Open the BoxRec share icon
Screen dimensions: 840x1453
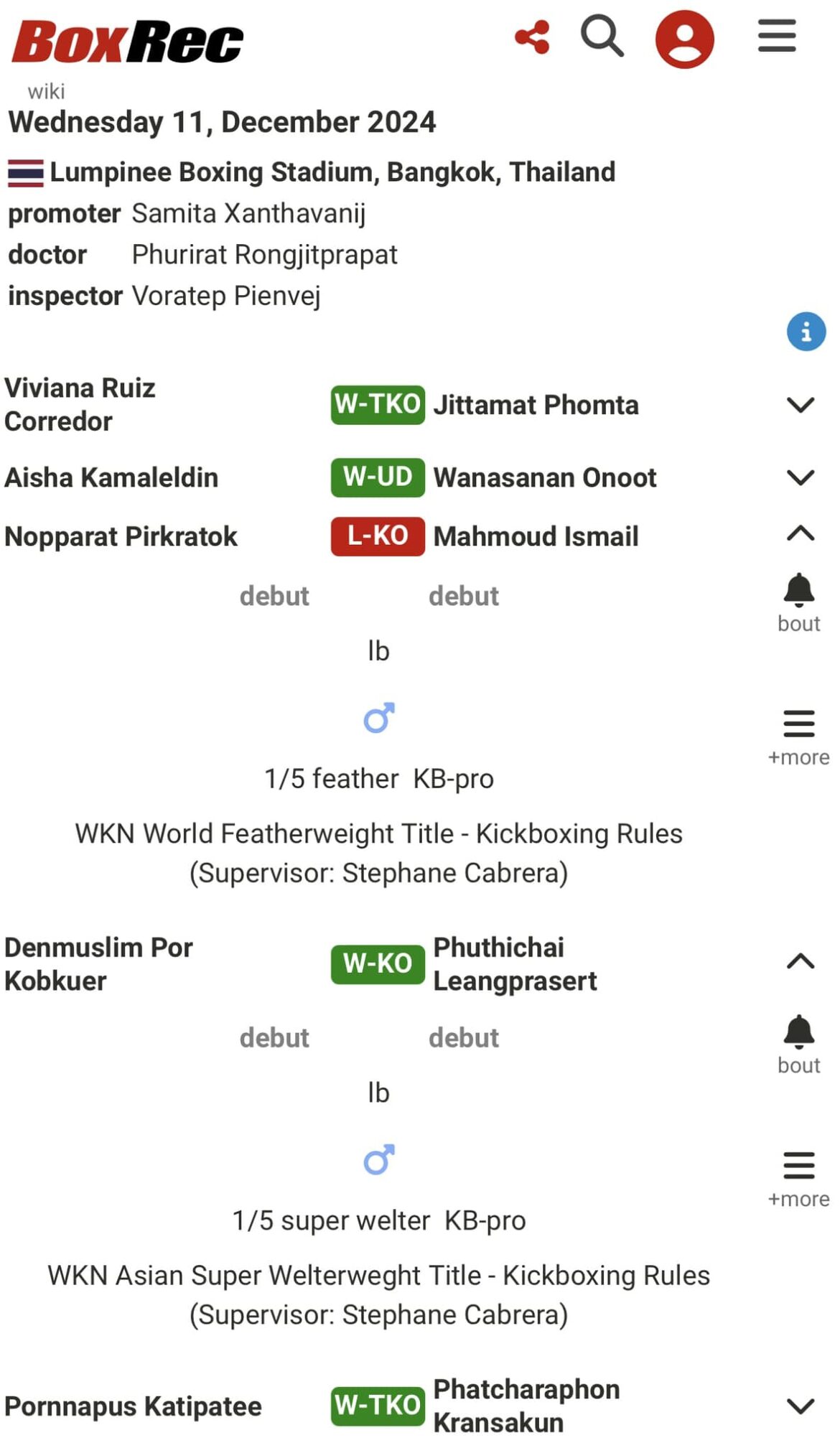[x=532, y=37]
